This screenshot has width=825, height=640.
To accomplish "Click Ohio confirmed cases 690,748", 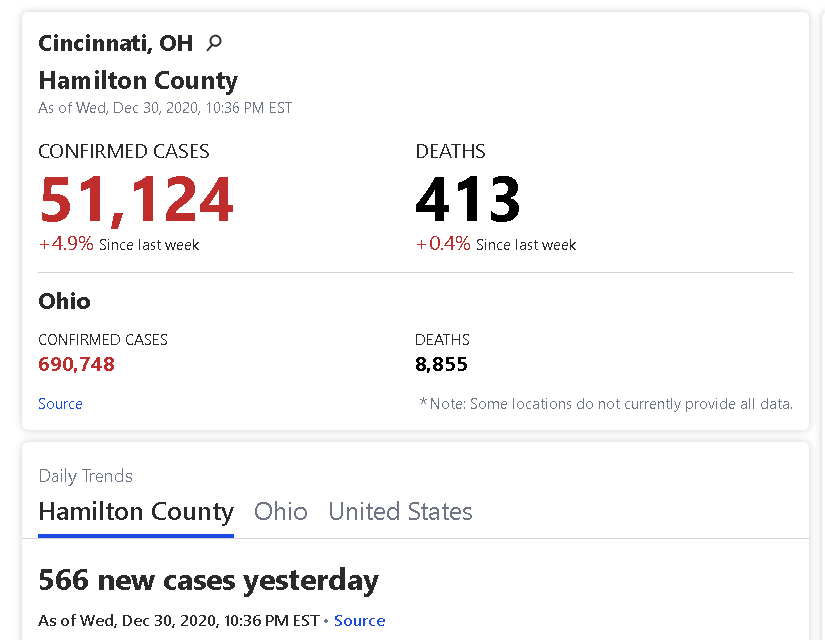I will 76,364.
